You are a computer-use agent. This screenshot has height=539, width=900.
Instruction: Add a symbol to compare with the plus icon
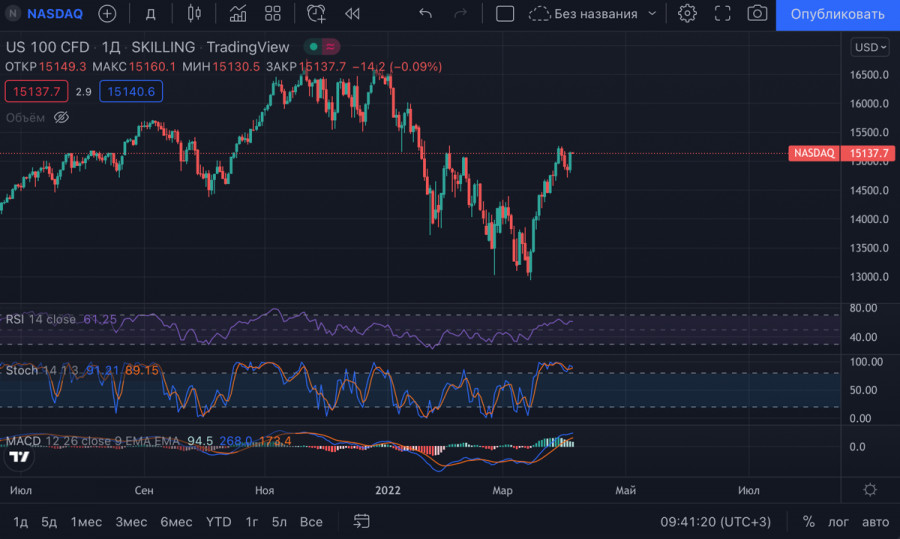click(107, 13)
